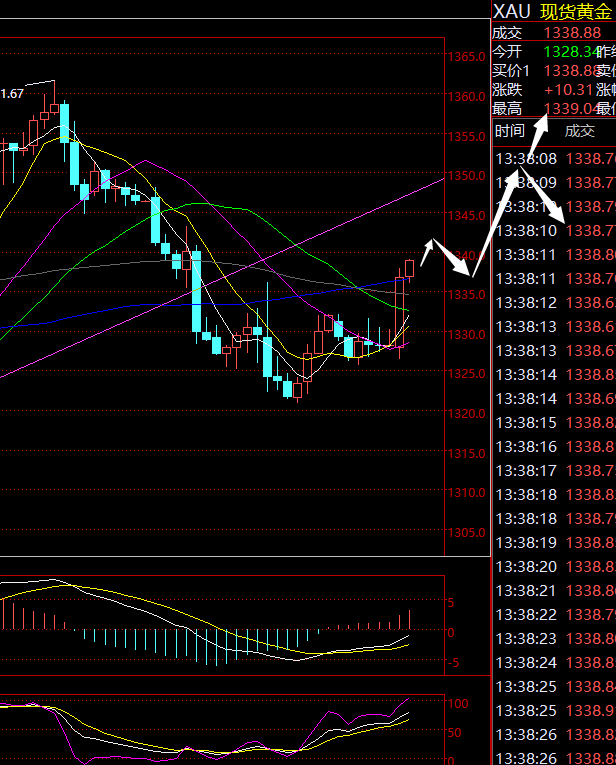Select the tick row at 13:38:08

(556, 159)
